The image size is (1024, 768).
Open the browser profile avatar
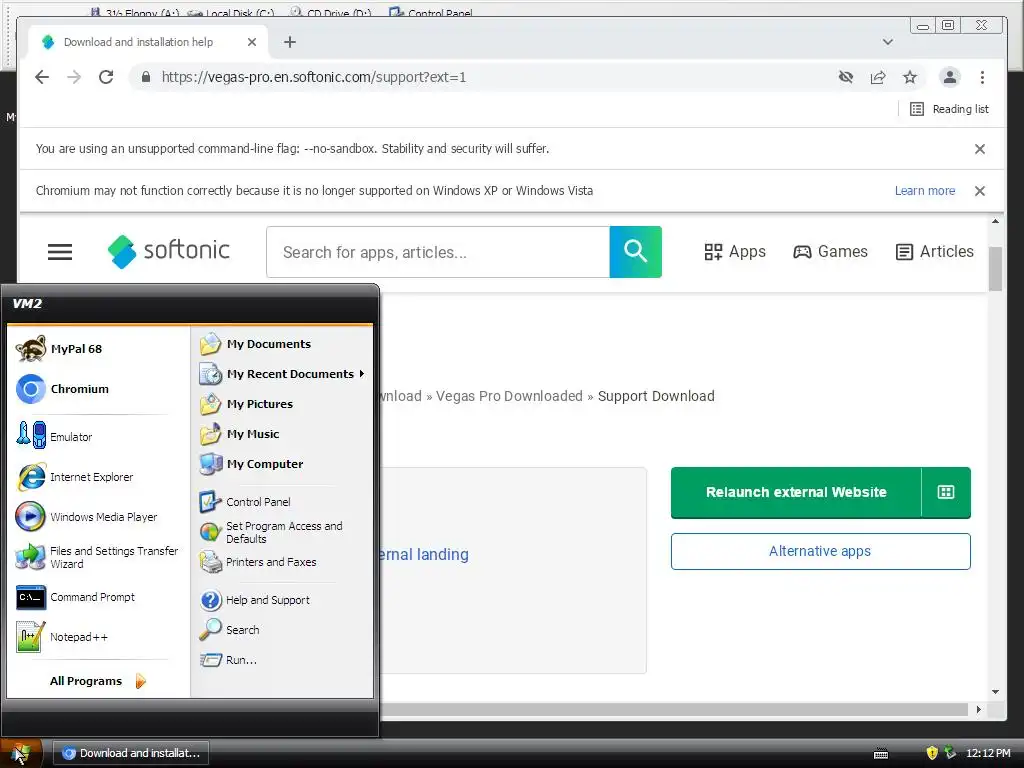(x=950, y=77)
